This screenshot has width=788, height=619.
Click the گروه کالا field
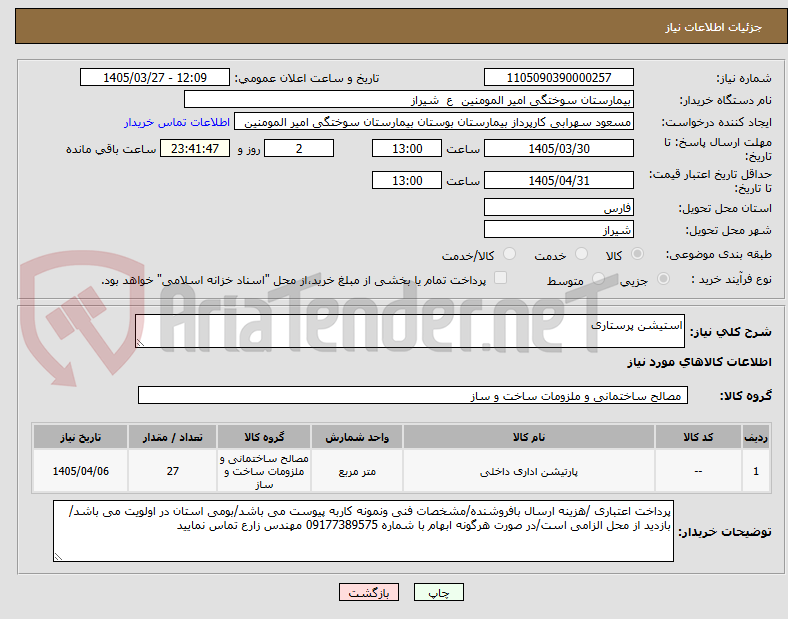click(413, 395)
